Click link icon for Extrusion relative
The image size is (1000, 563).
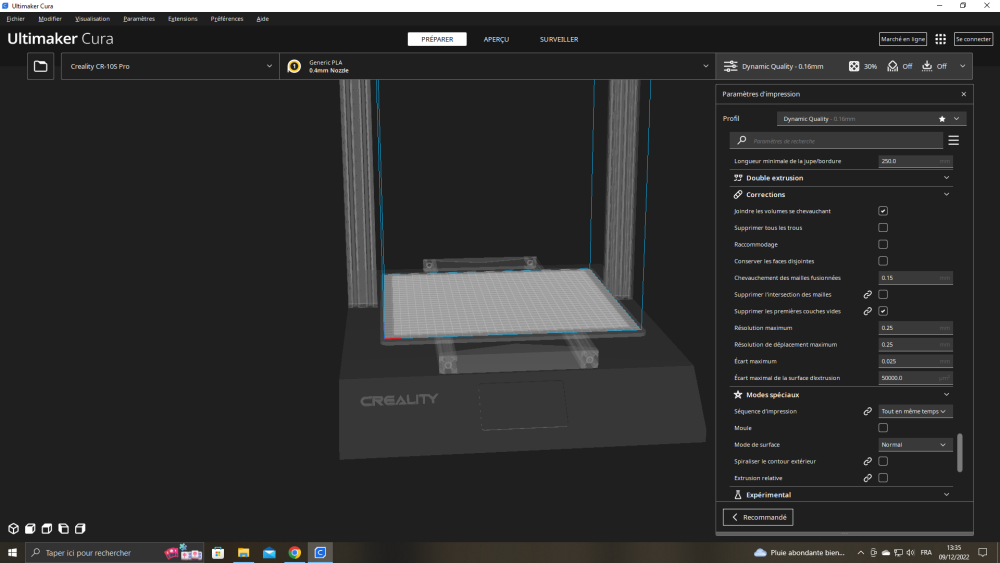pos(867,478)
